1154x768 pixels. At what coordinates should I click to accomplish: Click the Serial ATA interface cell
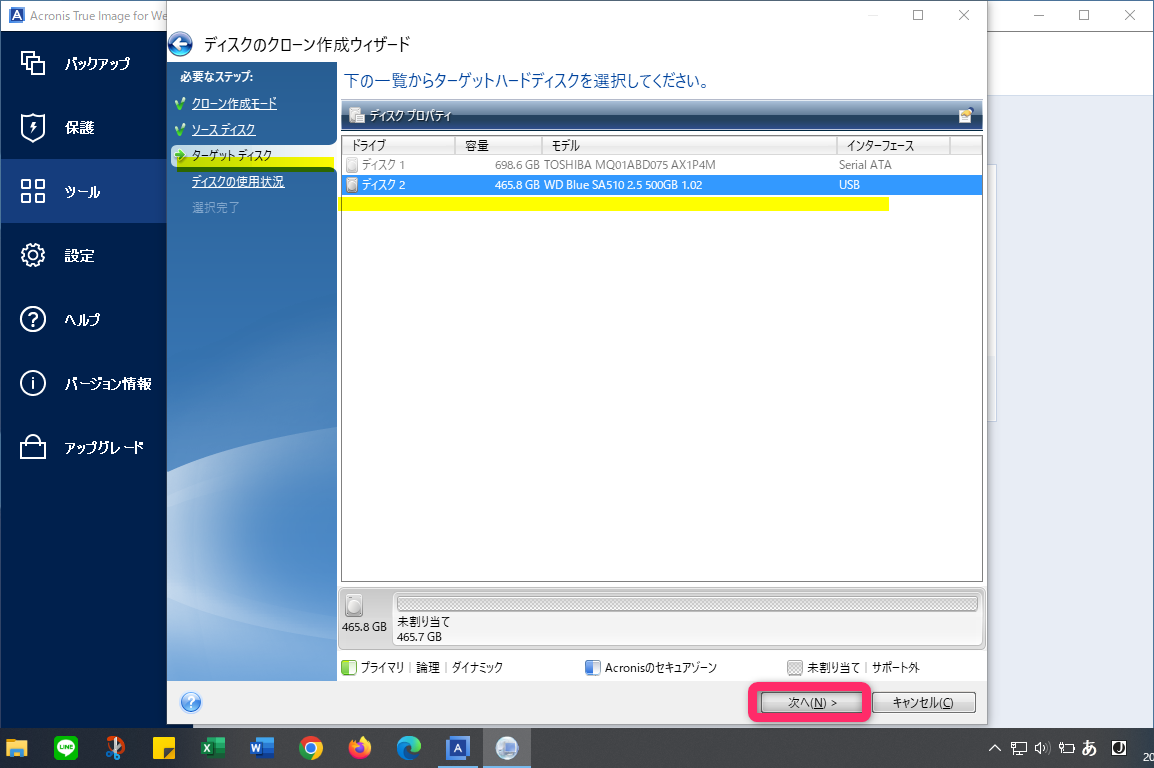coord(865,165)
